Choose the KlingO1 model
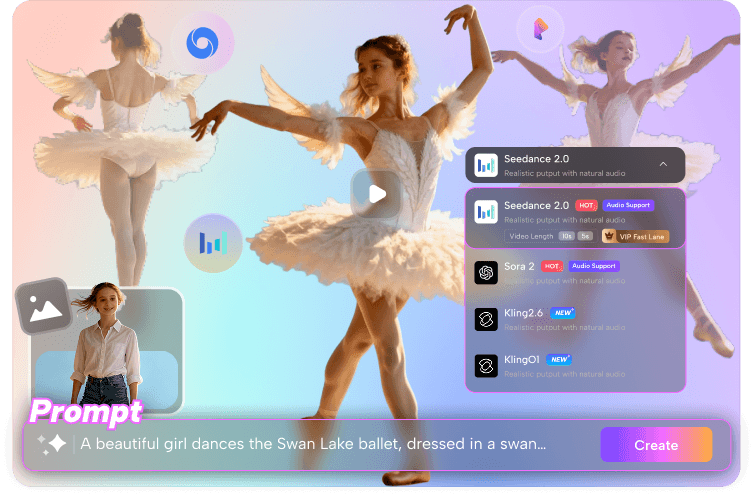Image resolution: width=754 pixels, height=496 pixels. 575,366
